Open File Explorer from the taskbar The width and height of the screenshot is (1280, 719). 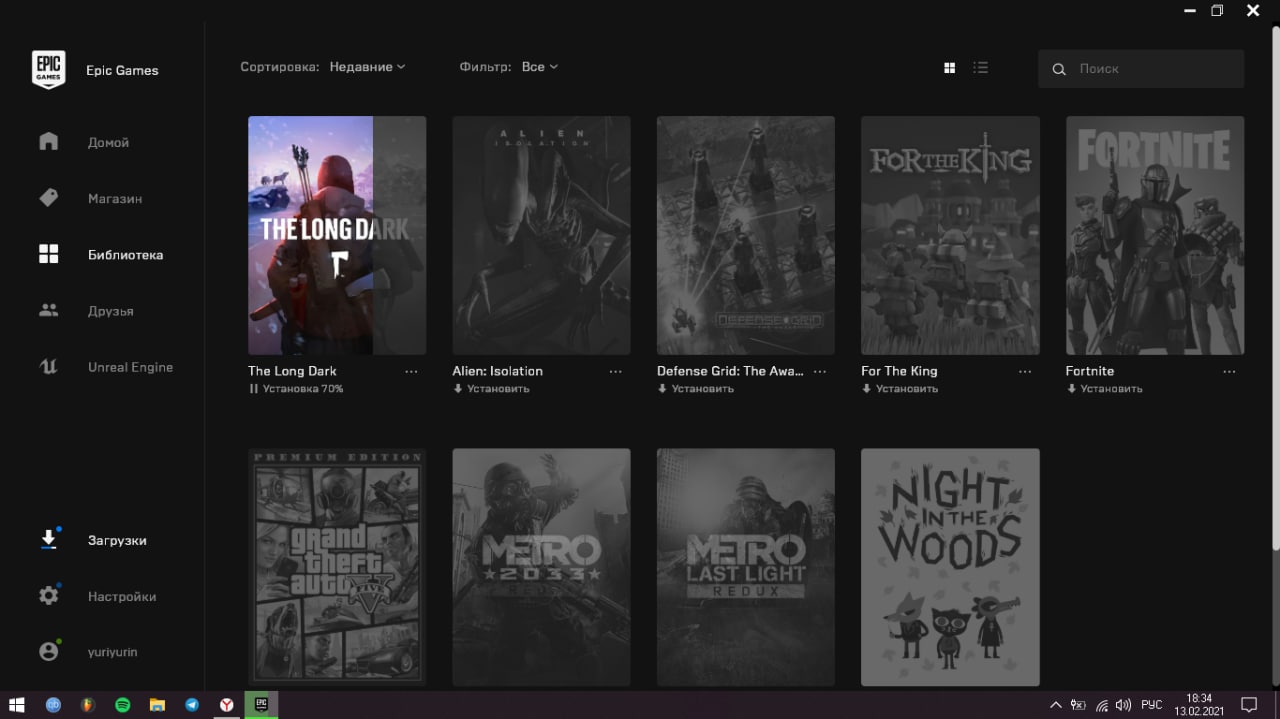157,705
